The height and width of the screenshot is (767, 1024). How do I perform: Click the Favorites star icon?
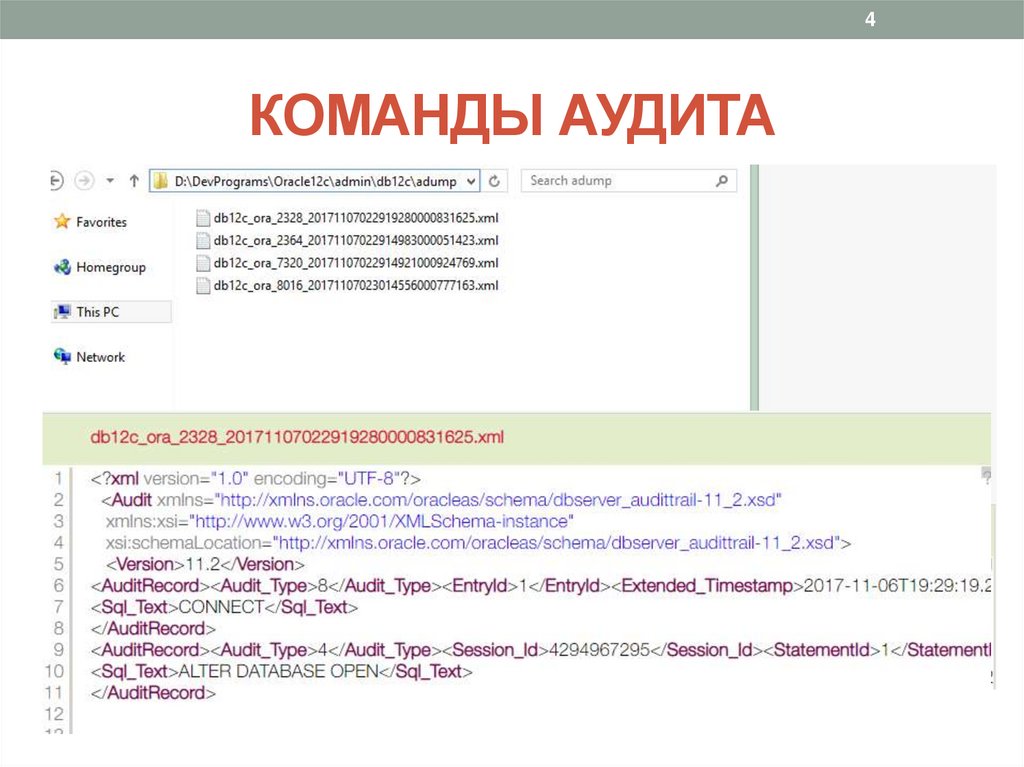pyautogui.click(x=64, y=221)
